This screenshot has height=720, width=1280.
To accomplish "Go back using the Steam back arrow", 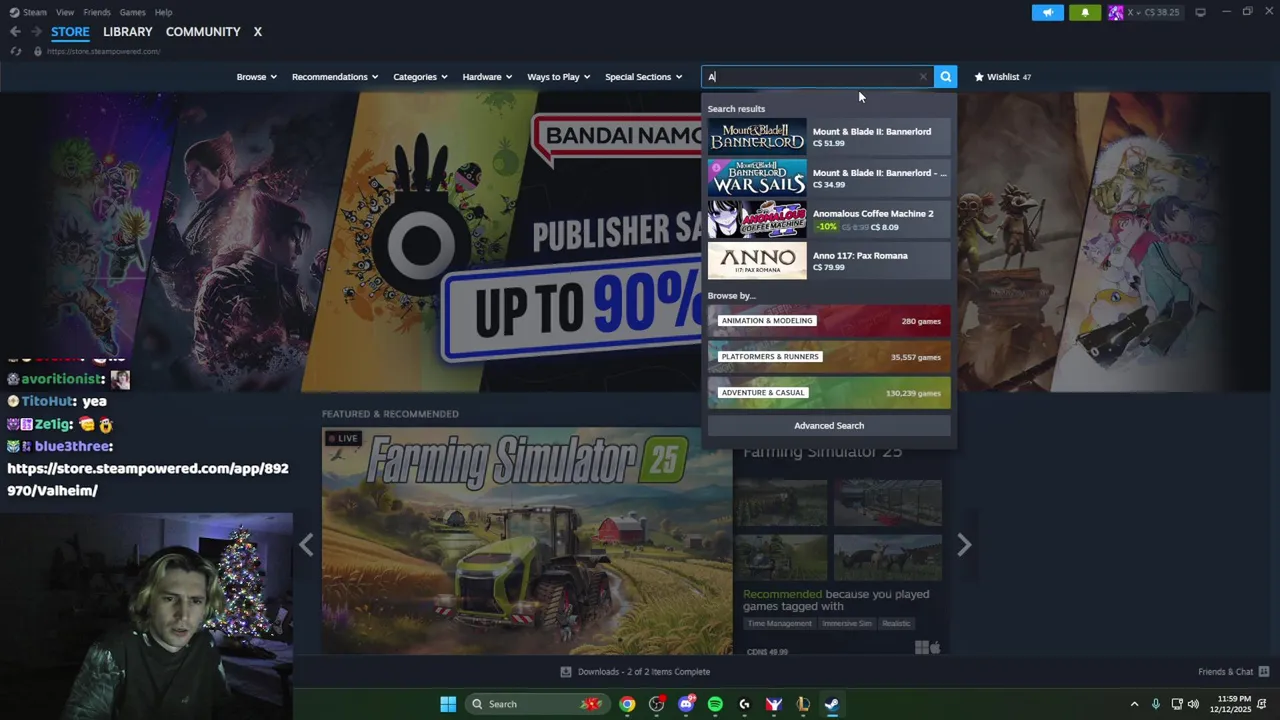I will point(15,32).
